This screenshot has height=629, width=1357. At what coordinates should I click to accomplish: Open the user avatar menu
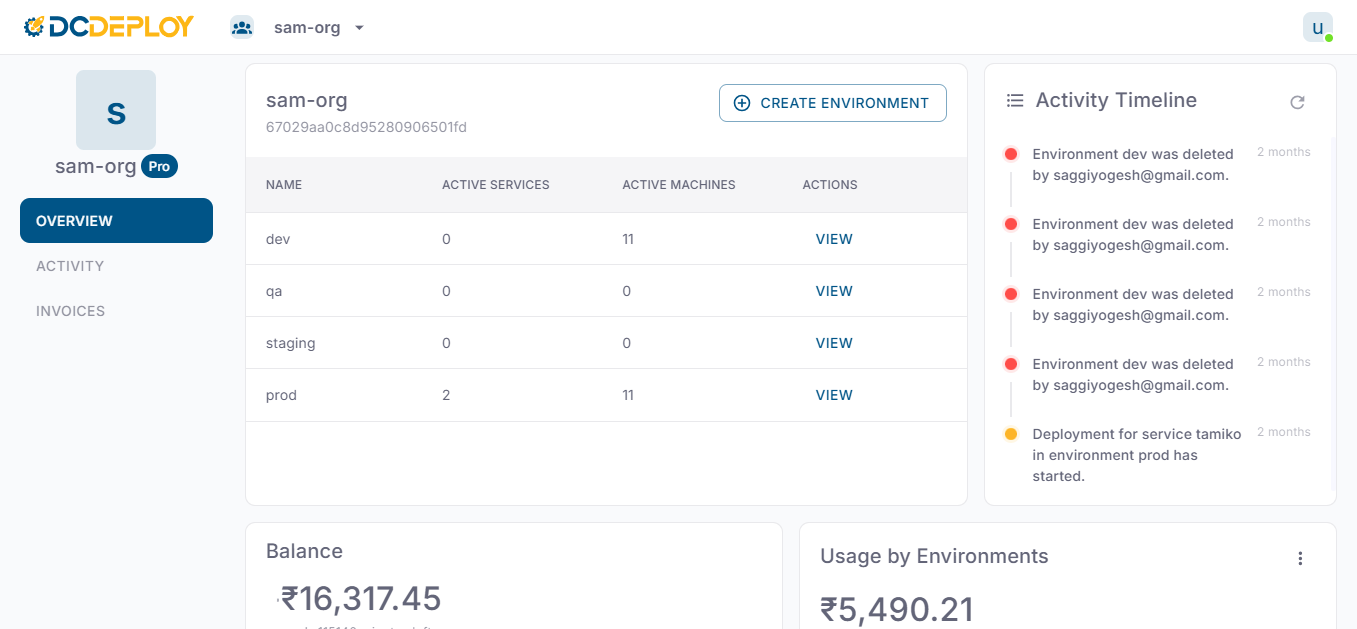pos(1318,27)
